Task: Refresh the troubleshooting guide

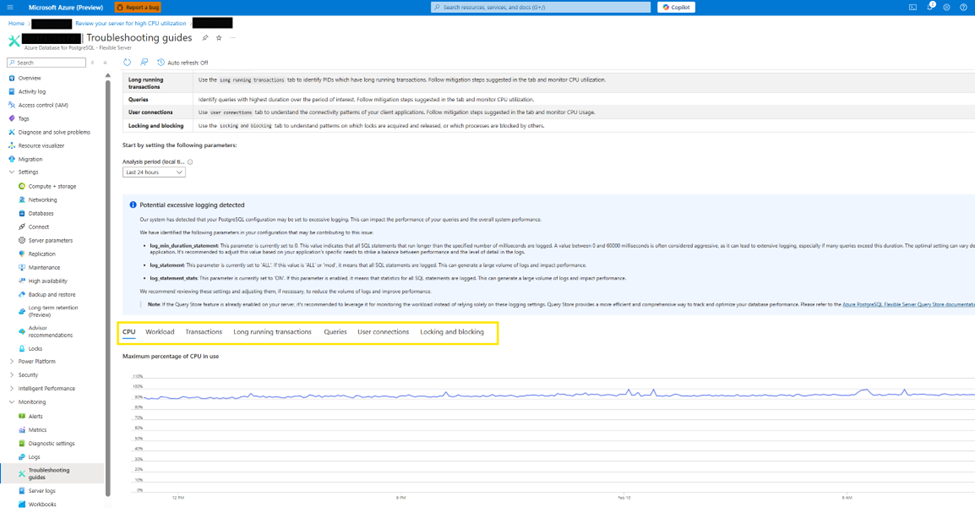Action: [127, 62]
